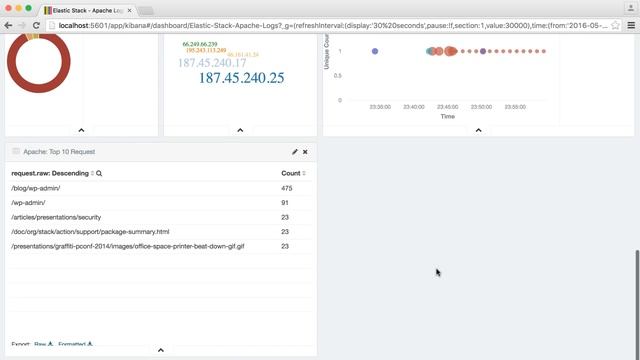The height and width of the screenshot is (360, 640).
Task: Click the table icon beside Apache Top 10 Request
Action: pos(16,151)
